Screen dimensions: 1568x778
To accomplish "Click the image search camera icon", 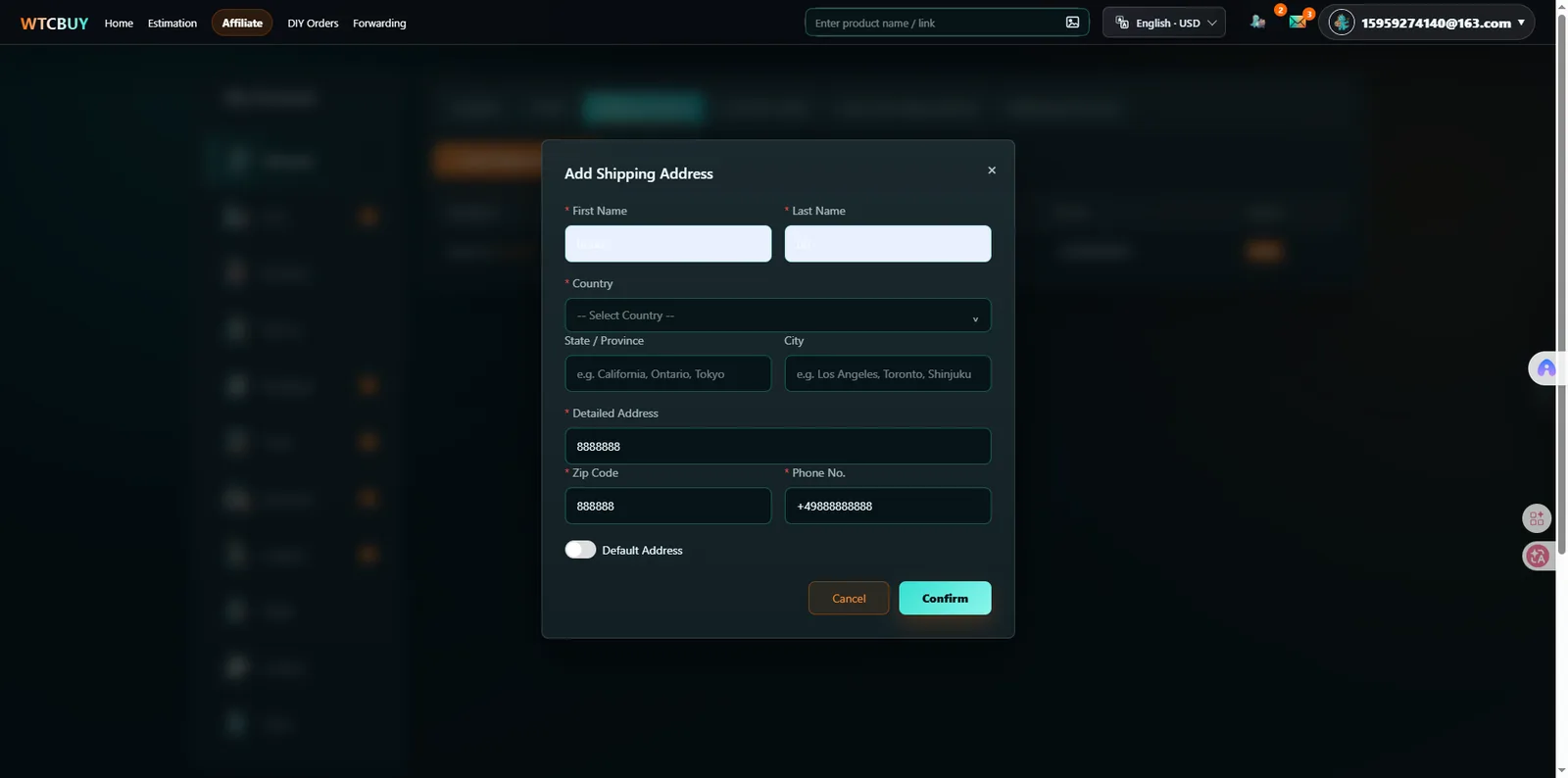I will (x=1072, y=23).
